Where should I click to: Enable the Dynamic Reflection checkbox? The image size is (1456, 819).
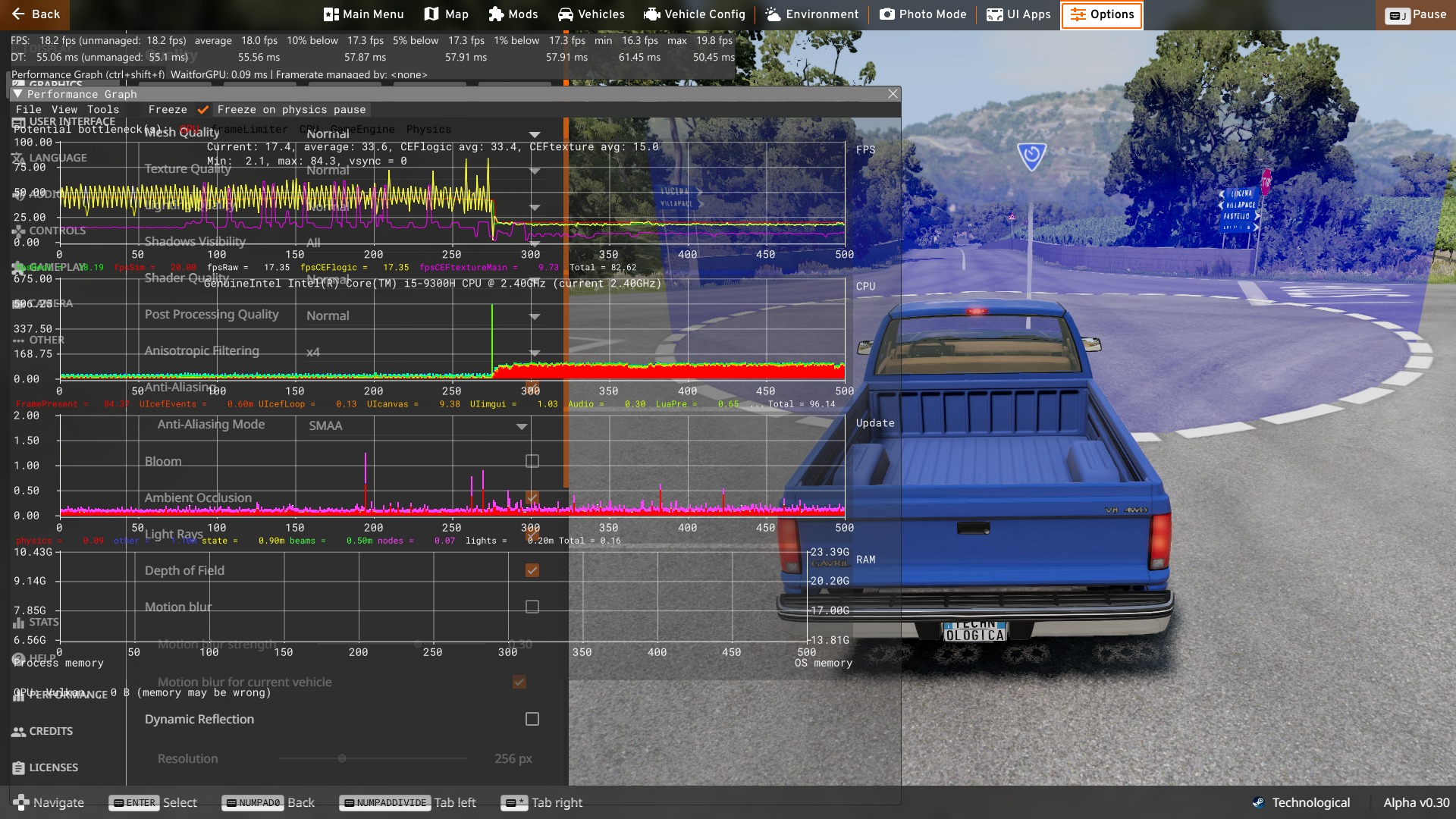click(x=532, y=719)
